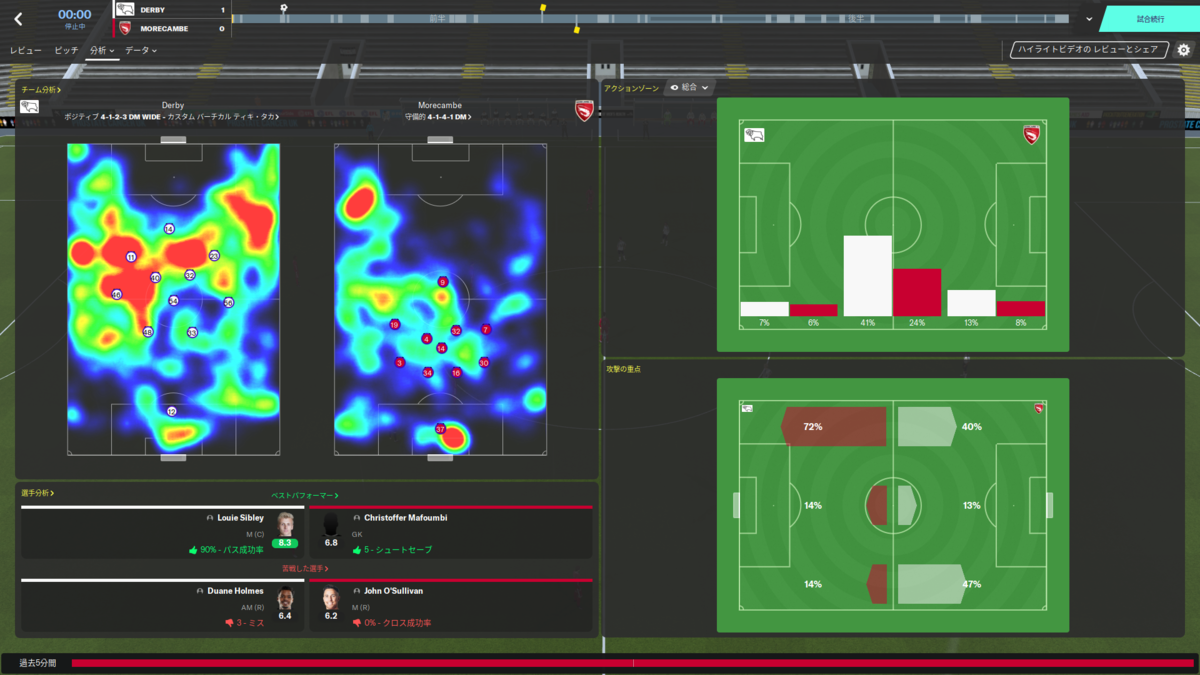Click Derby crest beside team analysis heatmap
This screenshot has width=1200, height=675.
(30, 106)
